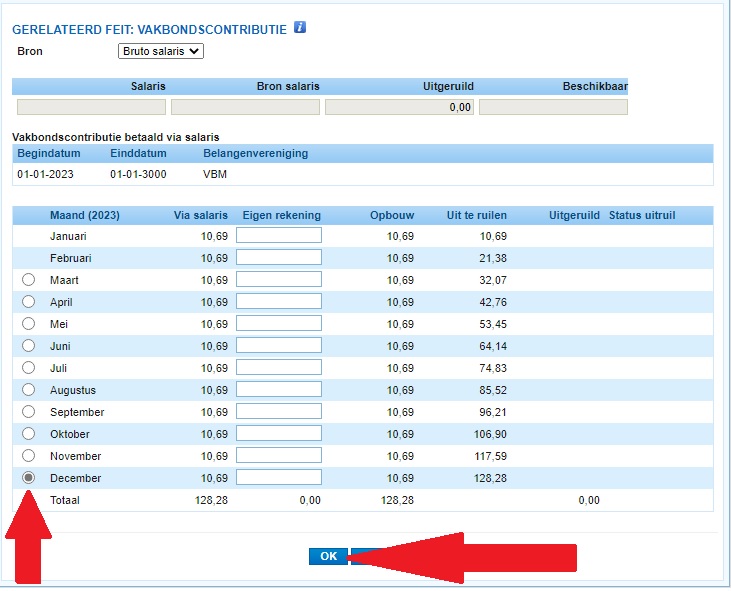The width and height of the screenshot is (731, 591).
Task: Open the info icon beside Vakbondscontributie heading
Action: click(300, 27)
